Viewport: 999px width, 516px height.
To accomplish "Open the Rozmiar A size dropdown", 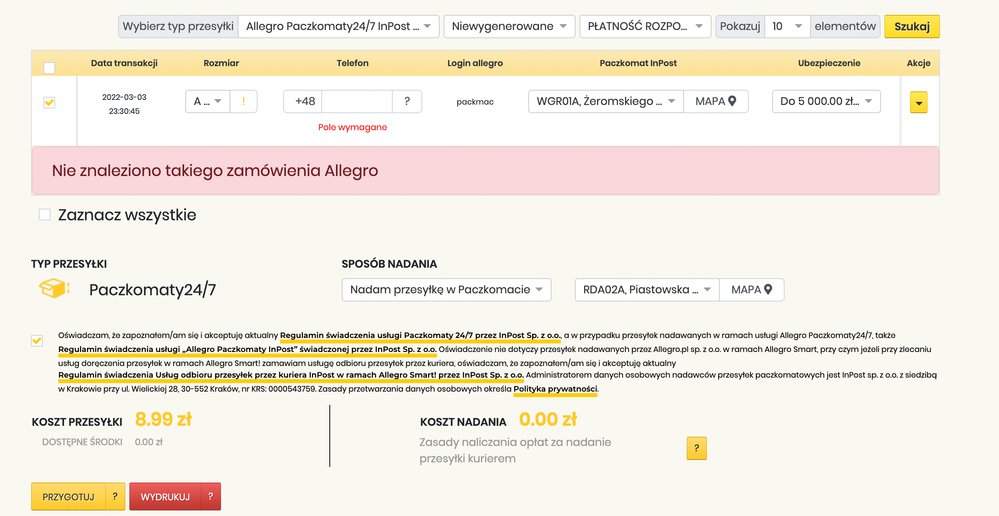I will (208, 102).
